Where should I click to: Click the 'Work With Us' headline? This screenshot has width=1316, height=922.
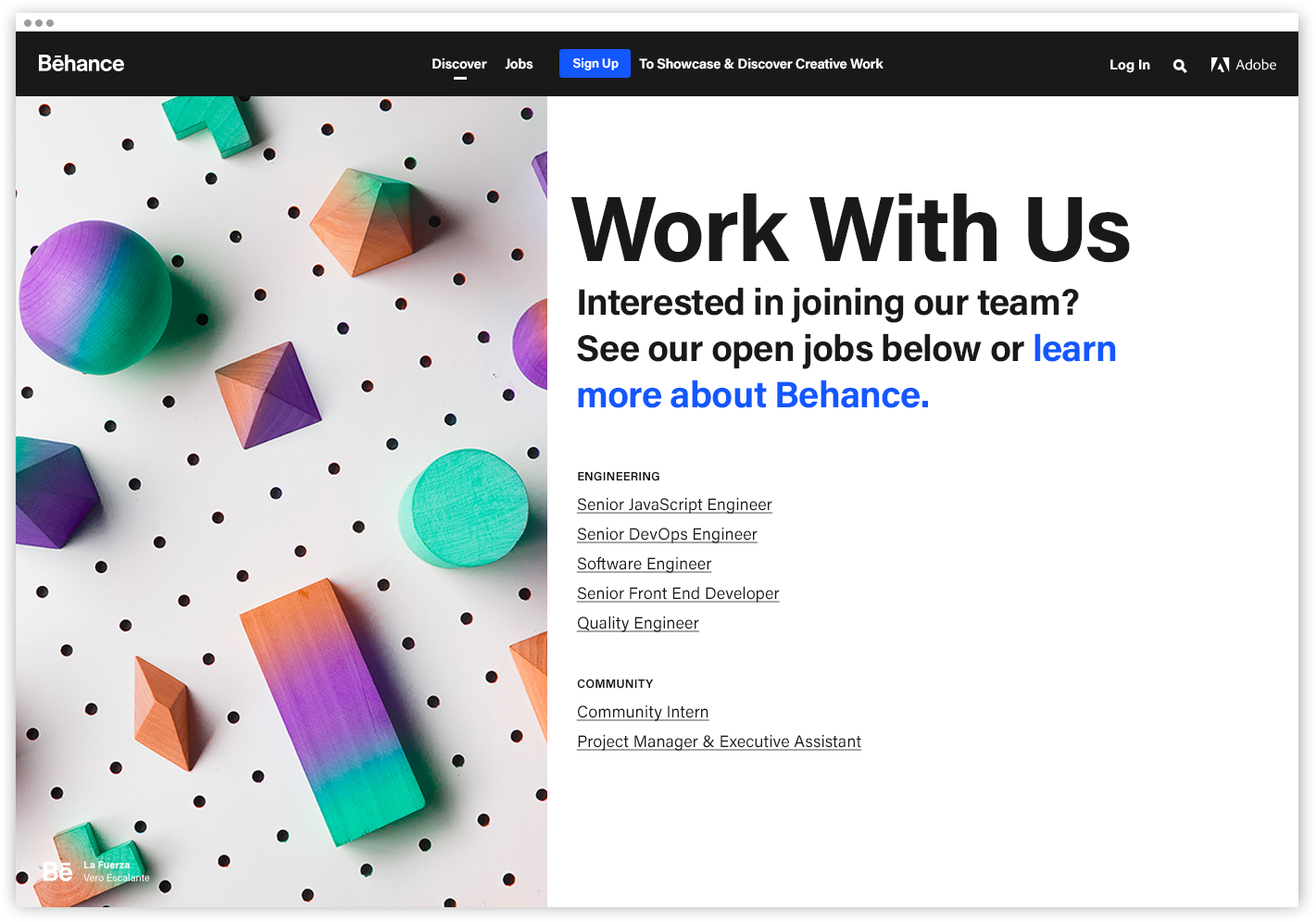click(851, 230)
